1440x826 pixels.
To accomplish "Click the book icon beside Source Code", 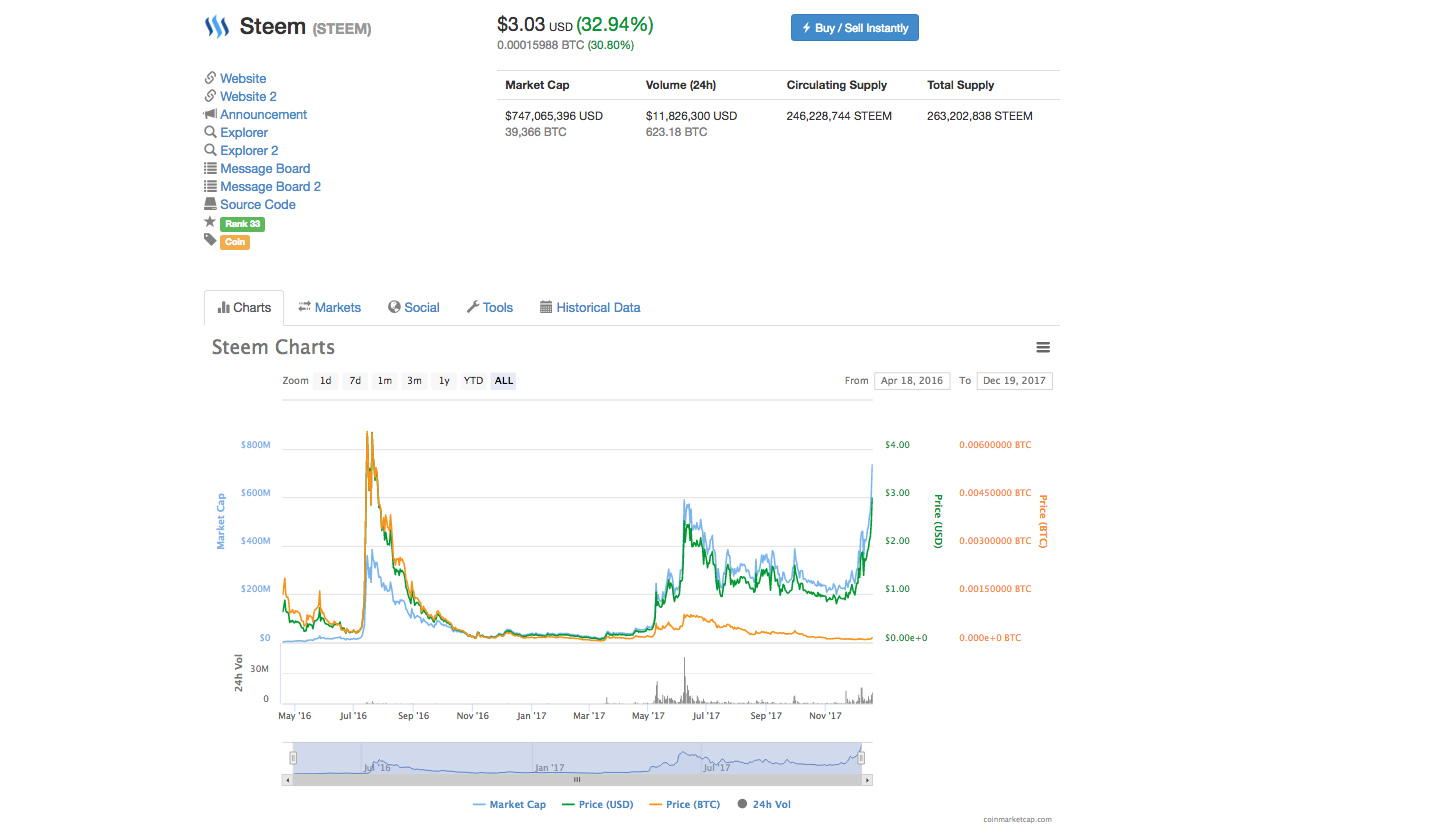I will (210, 204).
